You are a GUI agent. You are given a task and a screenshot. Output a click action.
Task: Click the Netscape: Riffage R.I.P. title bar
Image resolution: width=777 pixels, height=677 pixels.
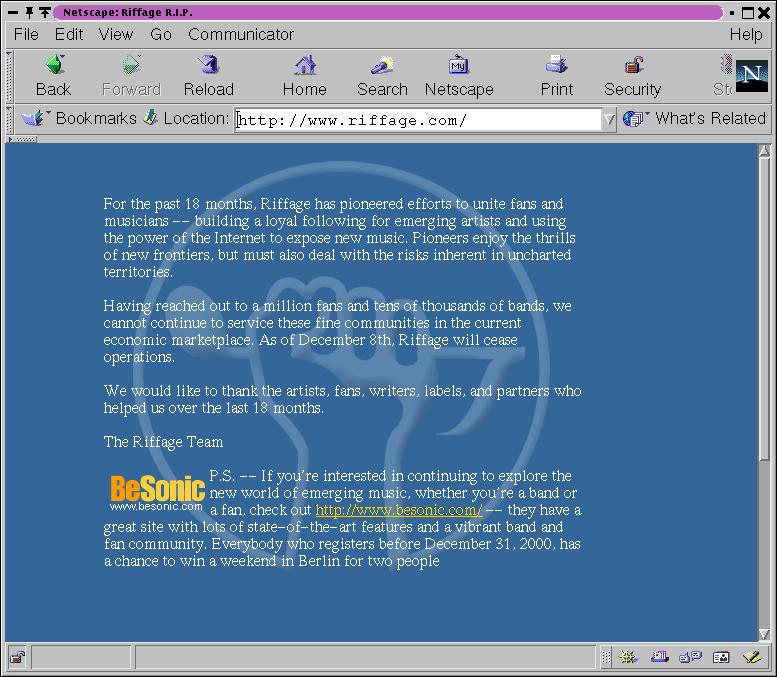click(388, 12)
